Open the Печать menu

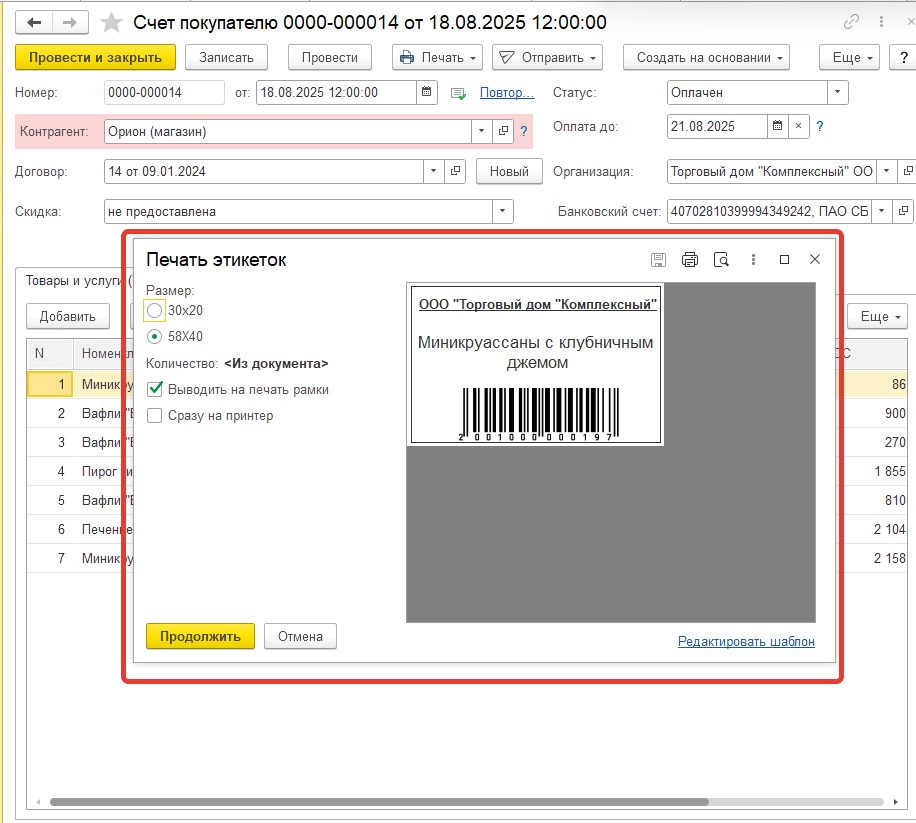(x=437, y=57)
